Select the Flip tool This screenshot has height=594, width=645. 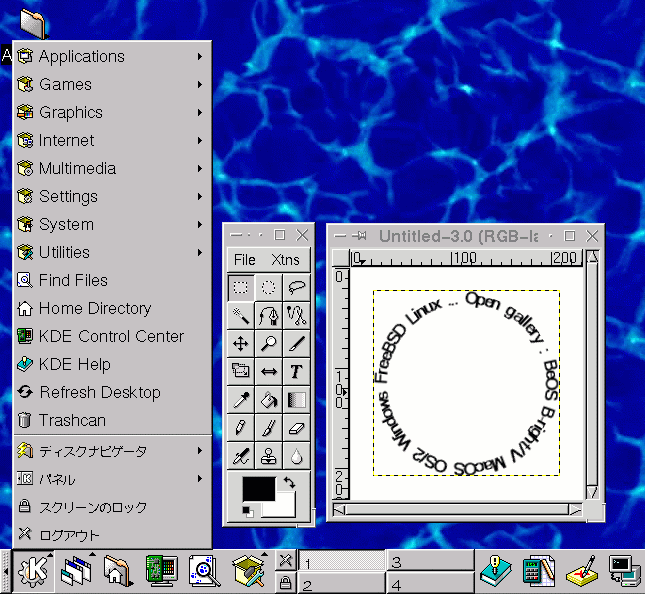tap(269, 371)
